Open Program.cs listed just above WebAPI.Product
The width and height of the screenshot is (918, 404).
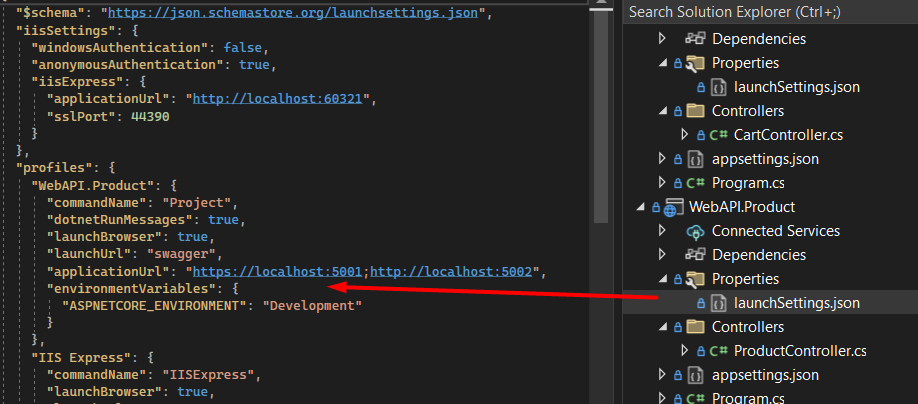click(x=748, y=183)
